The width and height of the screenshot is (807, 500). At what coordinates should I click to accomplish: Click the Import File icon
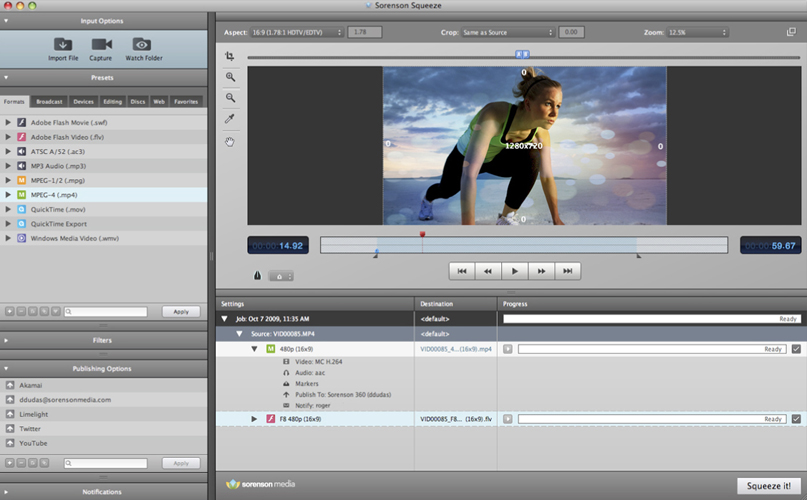pyautogui.click(x=62, y=44)
